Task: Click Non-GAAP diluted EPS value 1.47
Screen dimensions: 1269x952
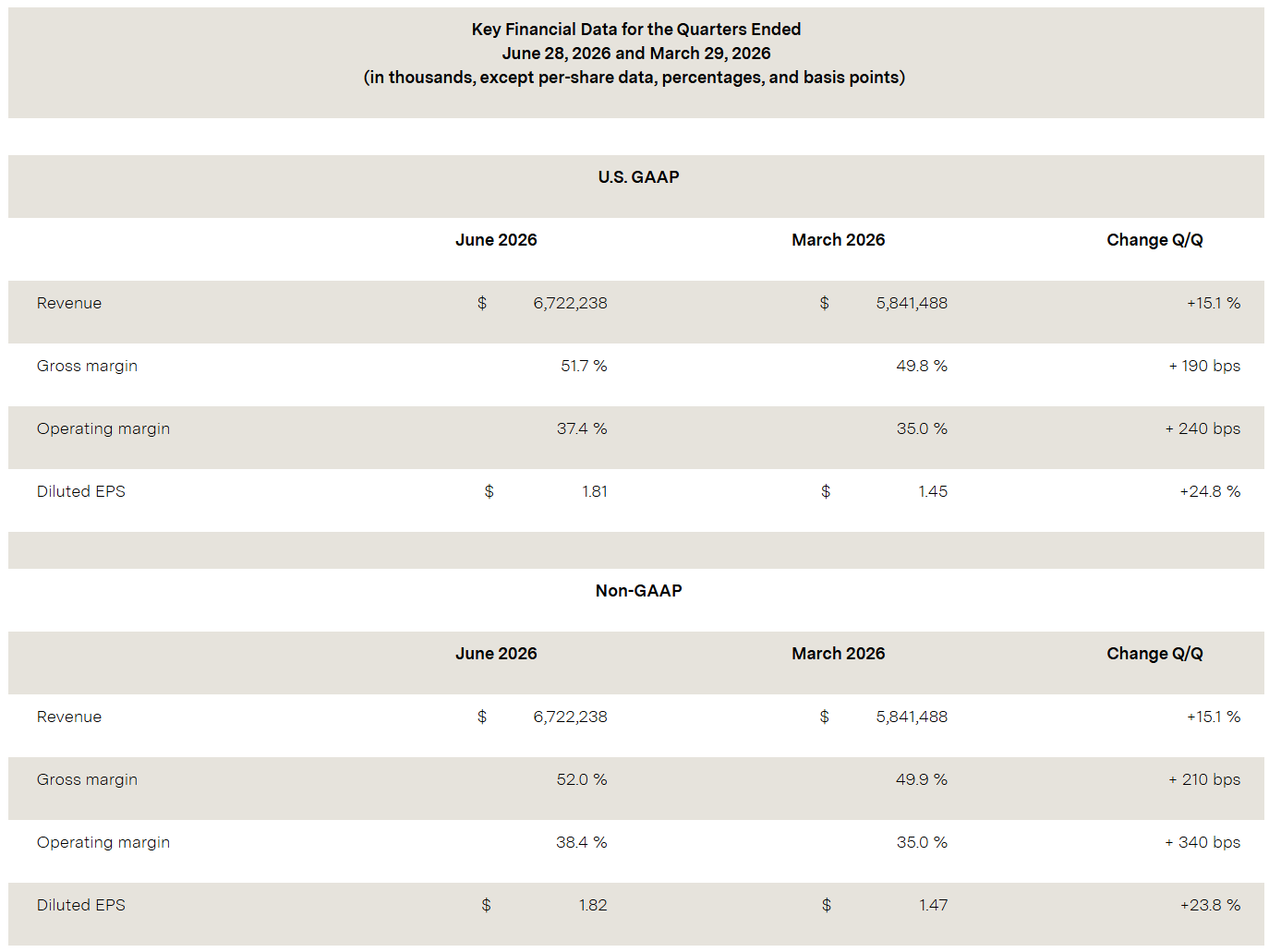Action: pos(933,905)
